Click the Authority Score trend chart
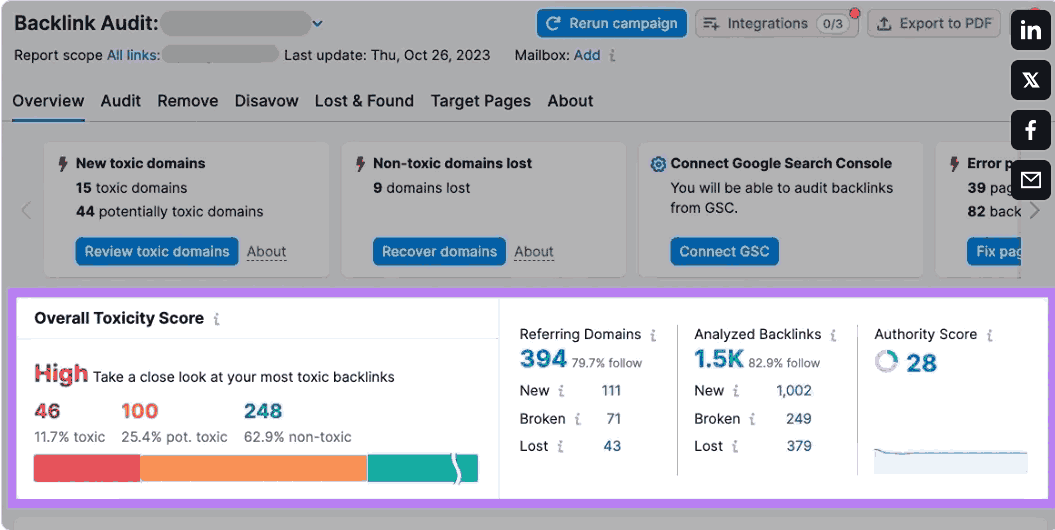This screenshot has height=530, width=1055. tap(951, 461)
